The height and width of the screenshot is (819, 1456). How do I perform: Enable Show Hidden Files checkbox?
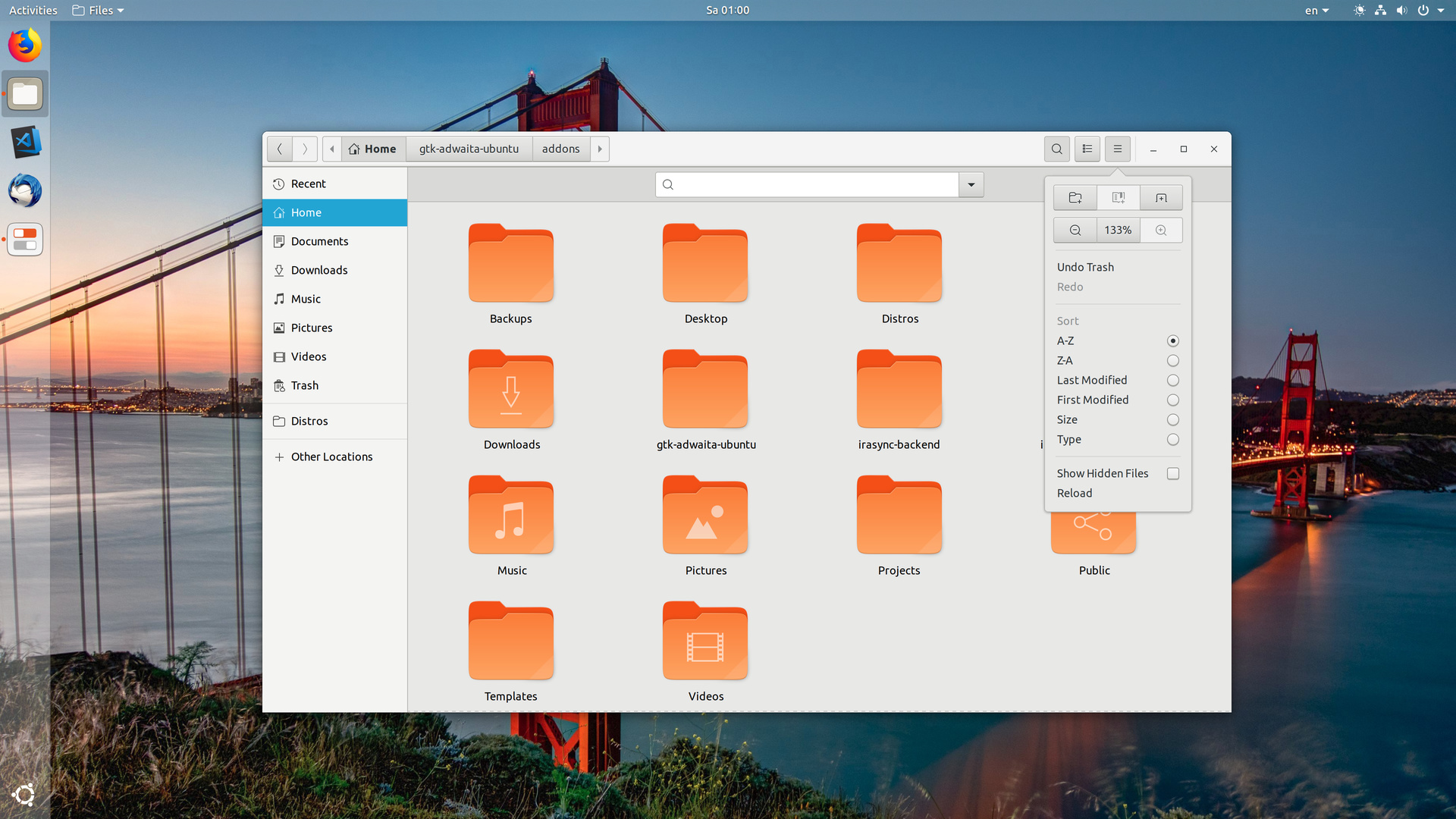[1172, 474]
